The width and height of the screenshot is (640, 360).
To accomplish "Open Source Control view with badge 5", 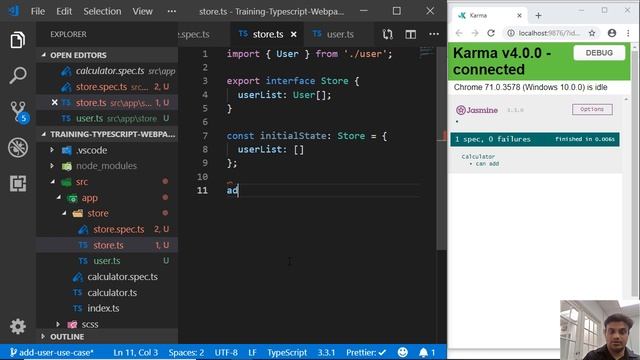I will [x=19, y=112].
